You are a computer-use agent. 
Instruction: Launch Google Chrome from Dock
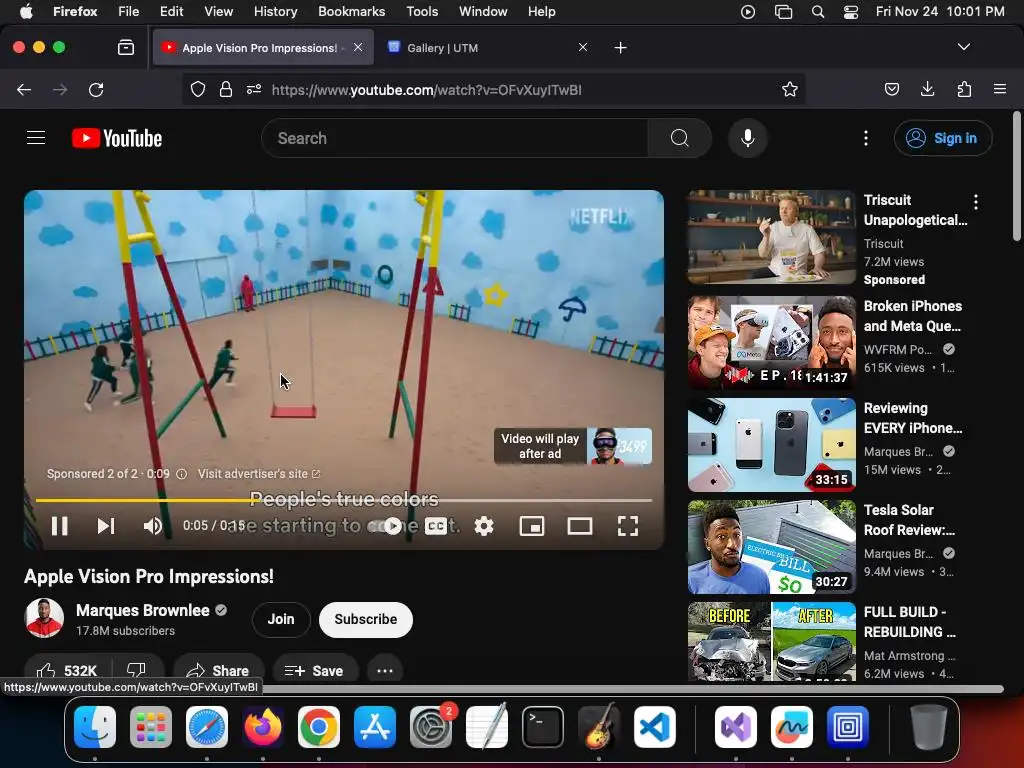coord(319,726)
